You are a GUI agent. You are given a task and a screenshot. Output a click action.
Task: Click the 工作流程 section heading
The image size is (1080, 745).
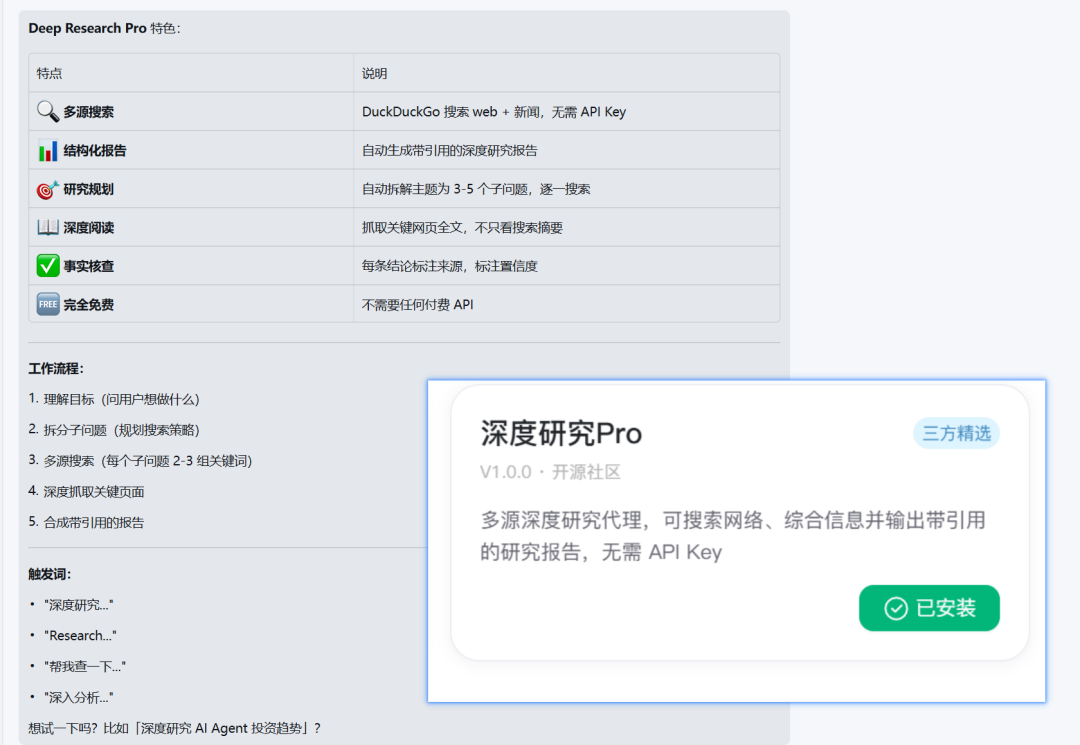(54, 369)
